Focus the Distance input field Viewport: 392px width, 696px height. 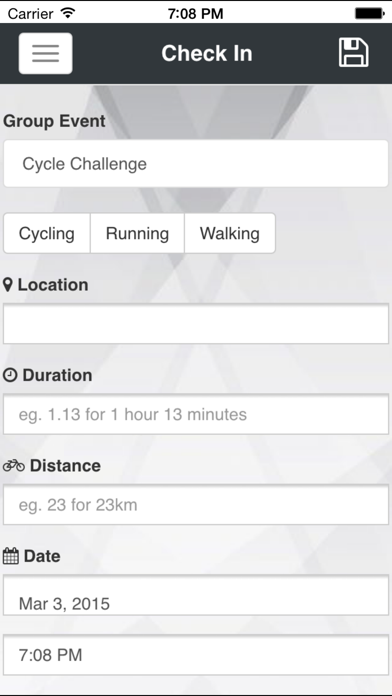point(196,505)
